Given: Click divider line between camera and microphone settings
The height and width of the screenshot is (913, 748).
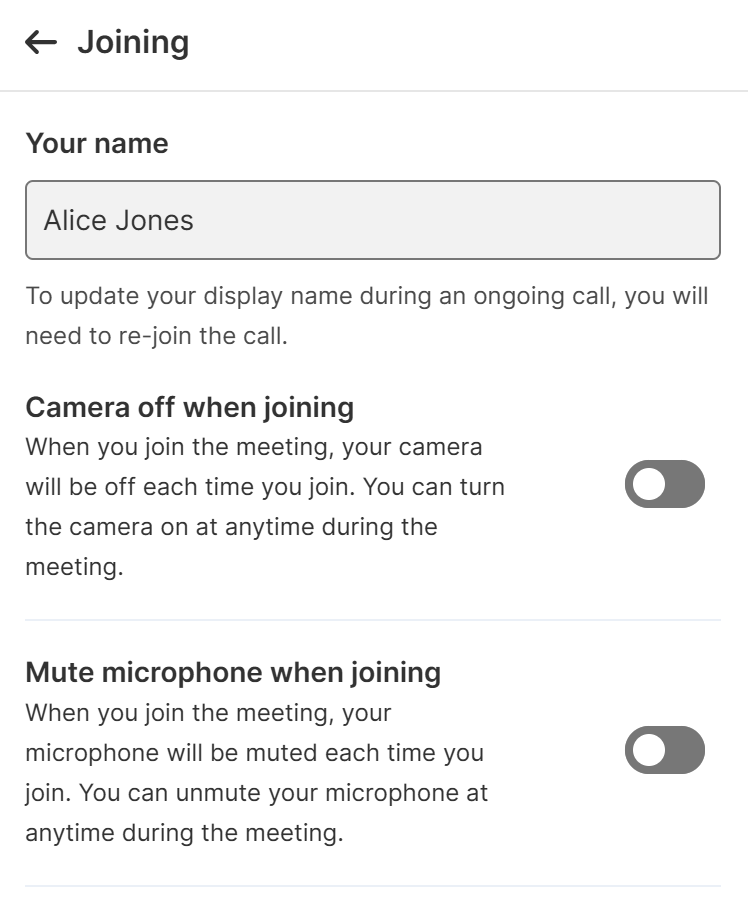Looking at the screenshot, I should 372,620.
